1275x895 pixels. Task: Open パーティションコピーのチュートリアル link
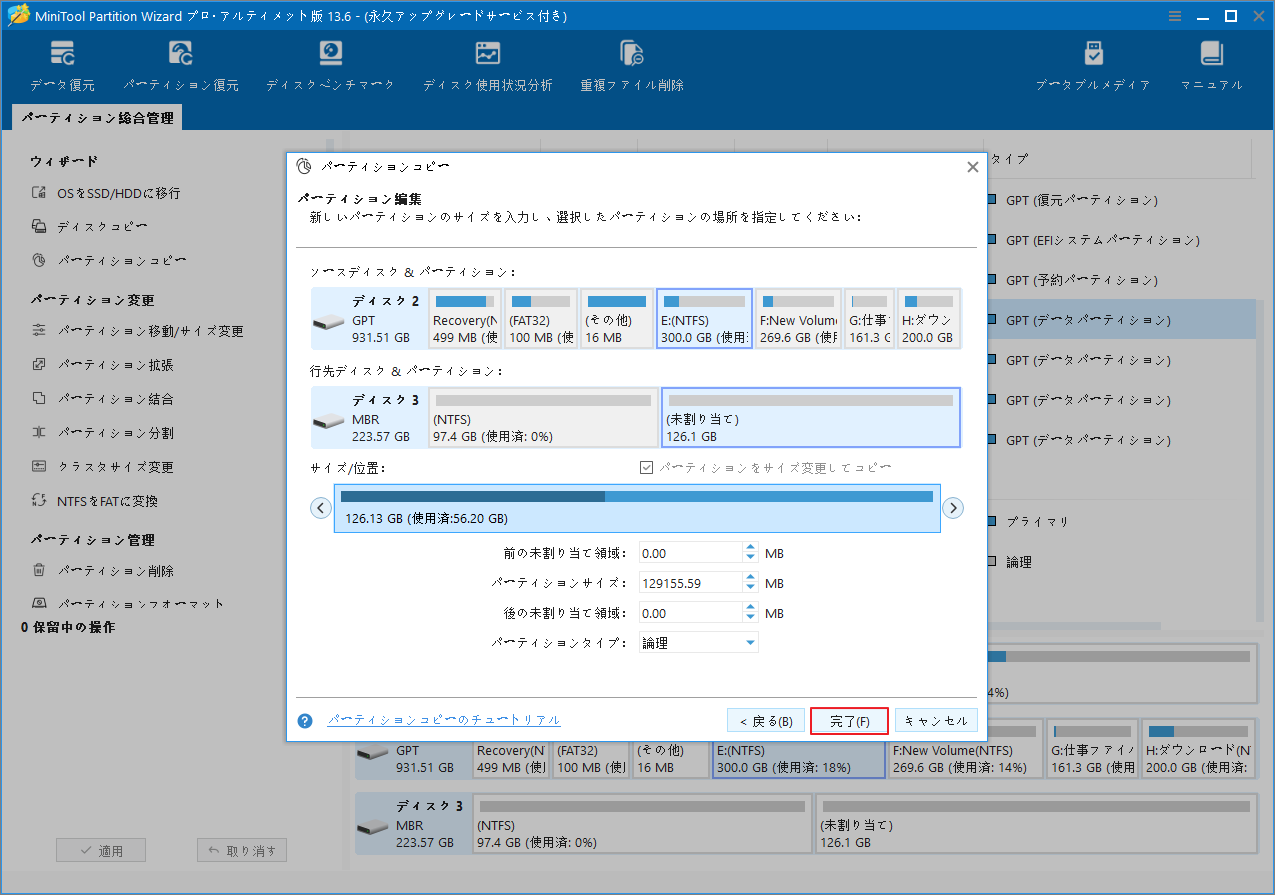(x=444, y=720)
